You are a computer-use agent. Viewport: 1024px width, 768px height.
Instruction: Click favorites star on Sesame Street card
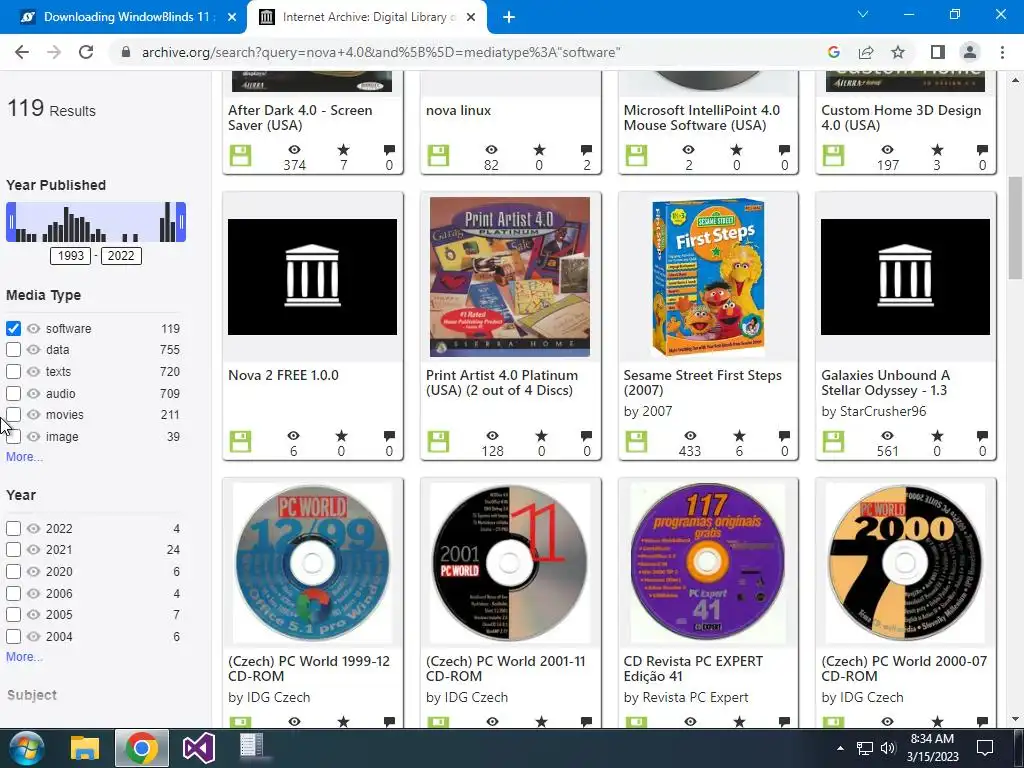click(739, 436)
